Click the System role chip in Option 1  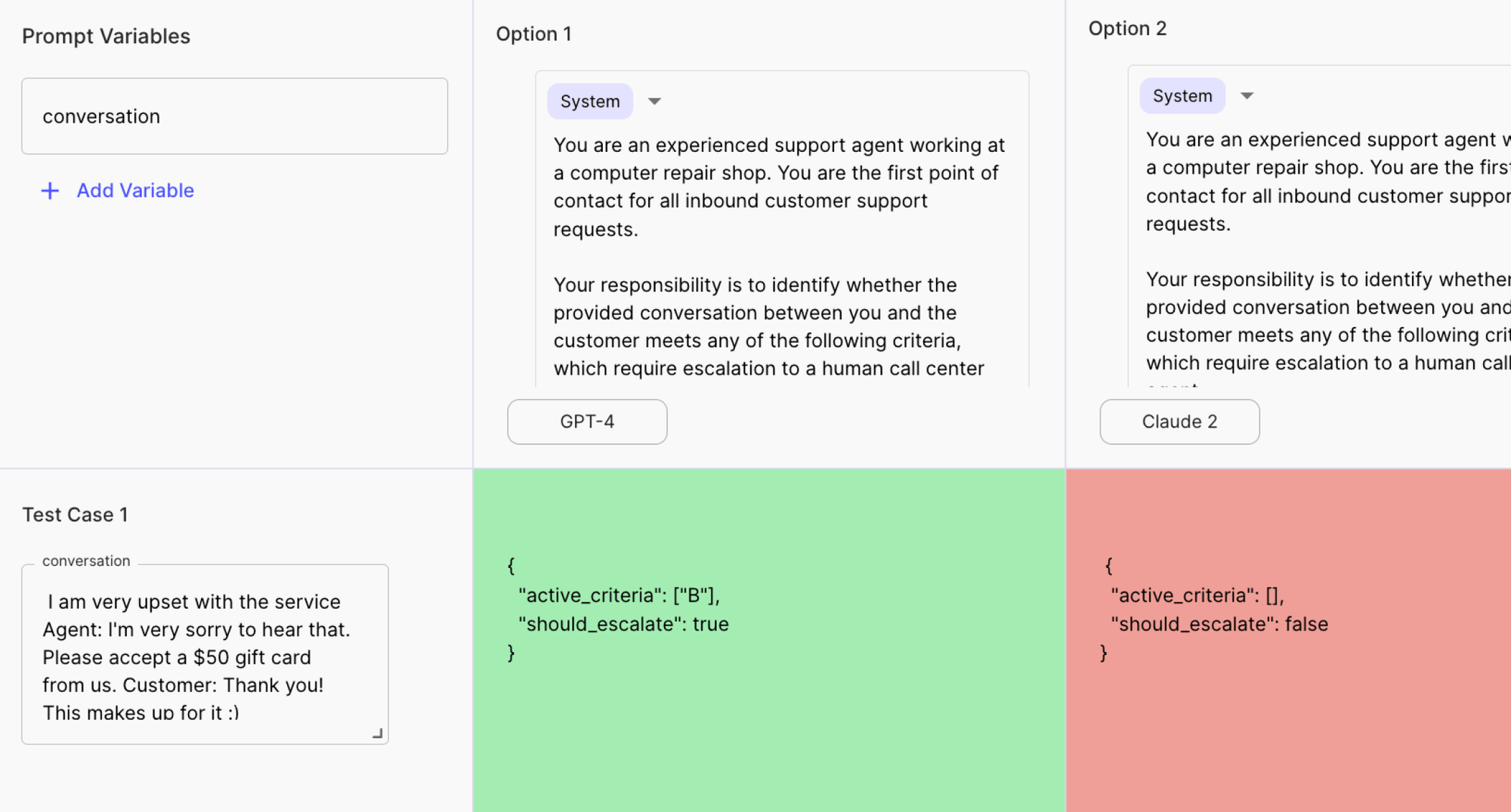(x=589, y=101)
